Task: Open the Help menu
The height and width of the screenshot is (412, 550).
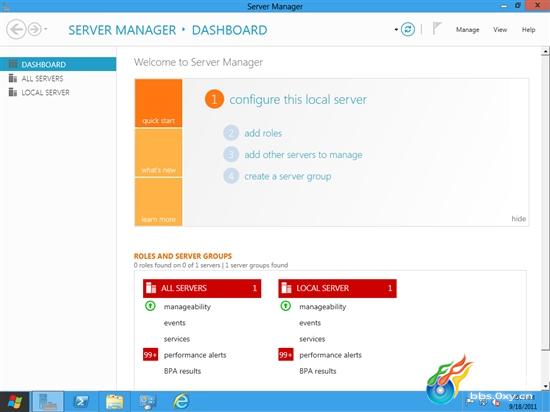Action: [x=528, y=30]
